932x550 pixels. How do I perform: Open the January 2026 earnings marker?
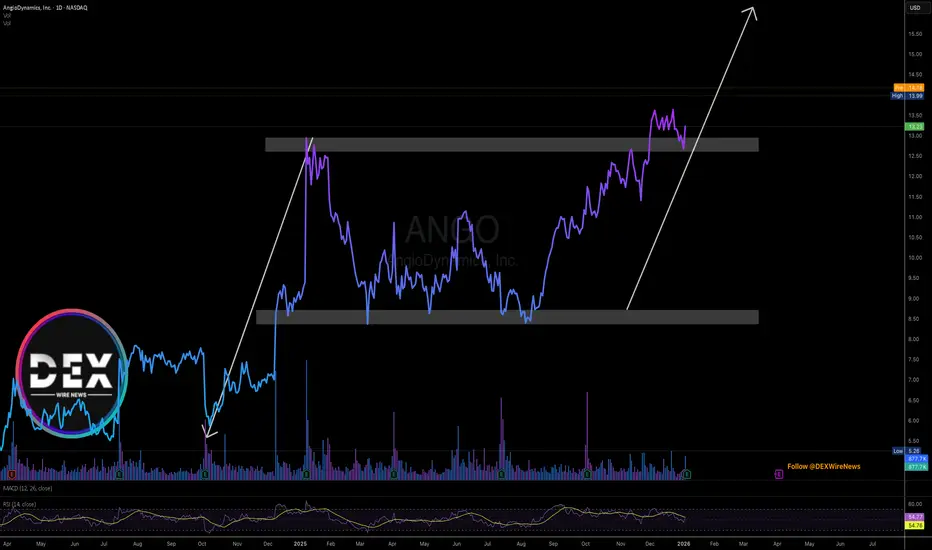click(x=687, y=474)
